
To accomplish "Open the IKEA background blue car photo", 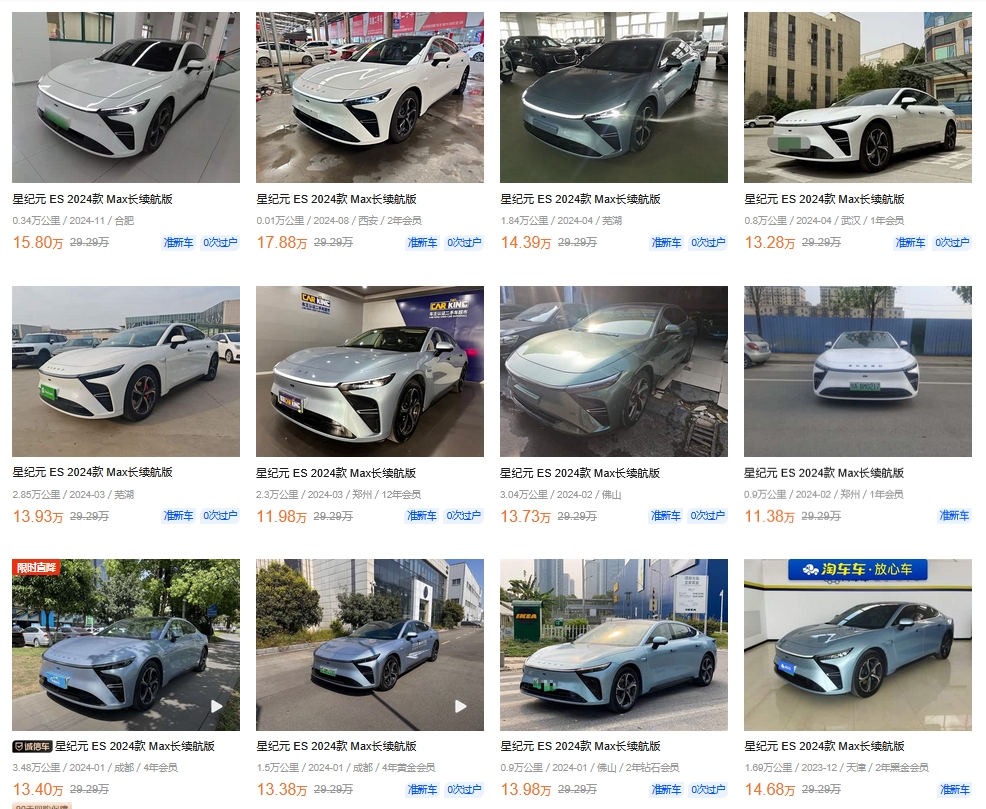I will coord(614,645).
